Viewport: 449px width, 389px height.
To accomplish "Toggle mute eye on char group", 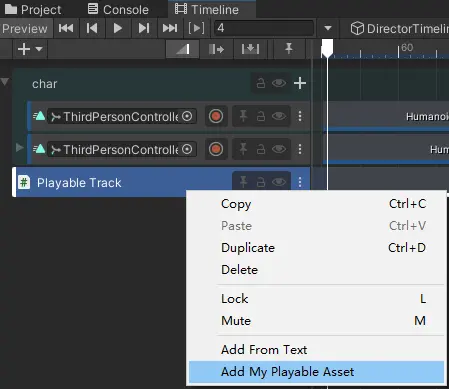I will pyautogui.click(x=279, y=83).
